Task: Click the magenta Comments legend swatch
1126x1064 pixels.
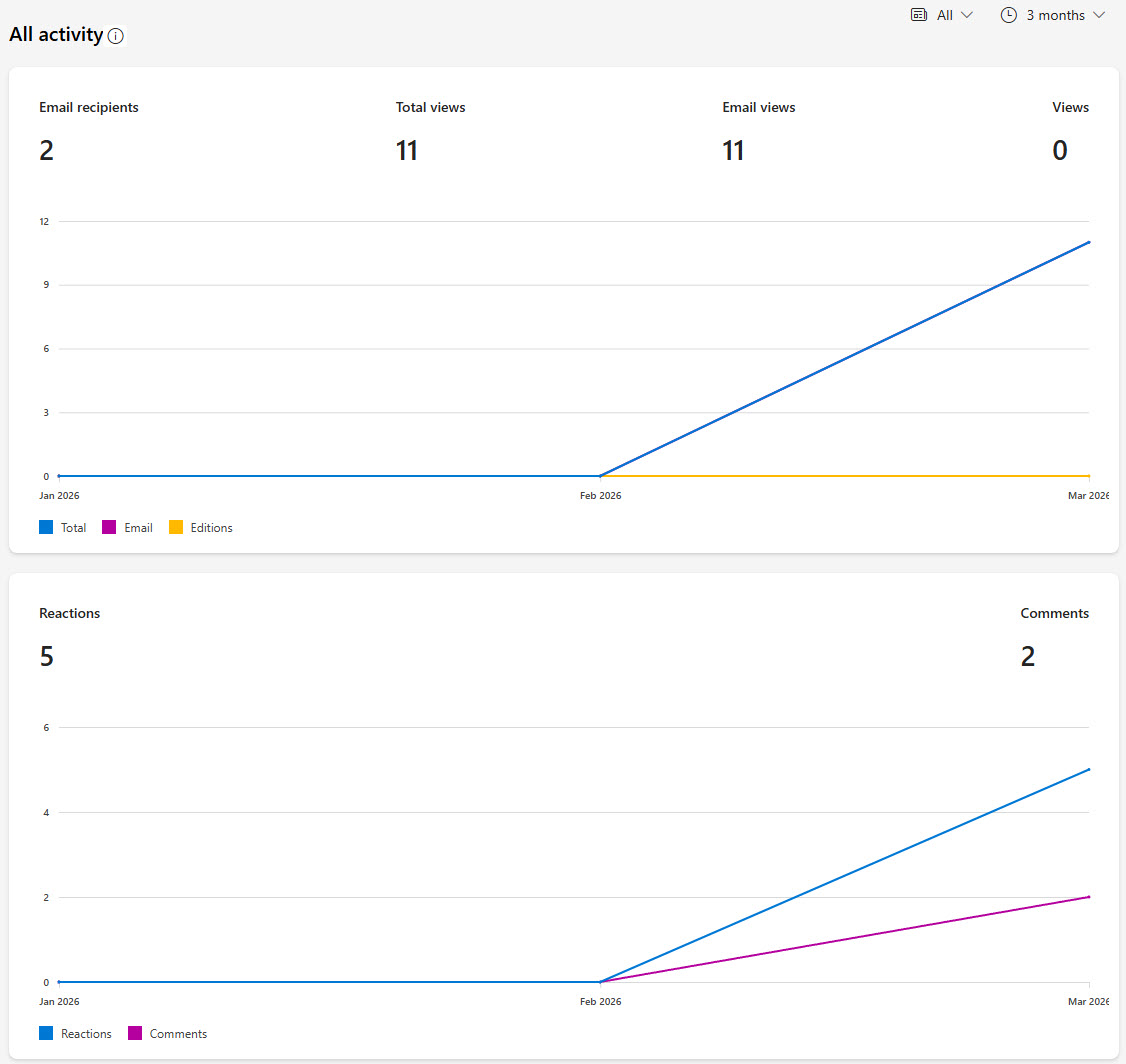Action: (135, 1033)
